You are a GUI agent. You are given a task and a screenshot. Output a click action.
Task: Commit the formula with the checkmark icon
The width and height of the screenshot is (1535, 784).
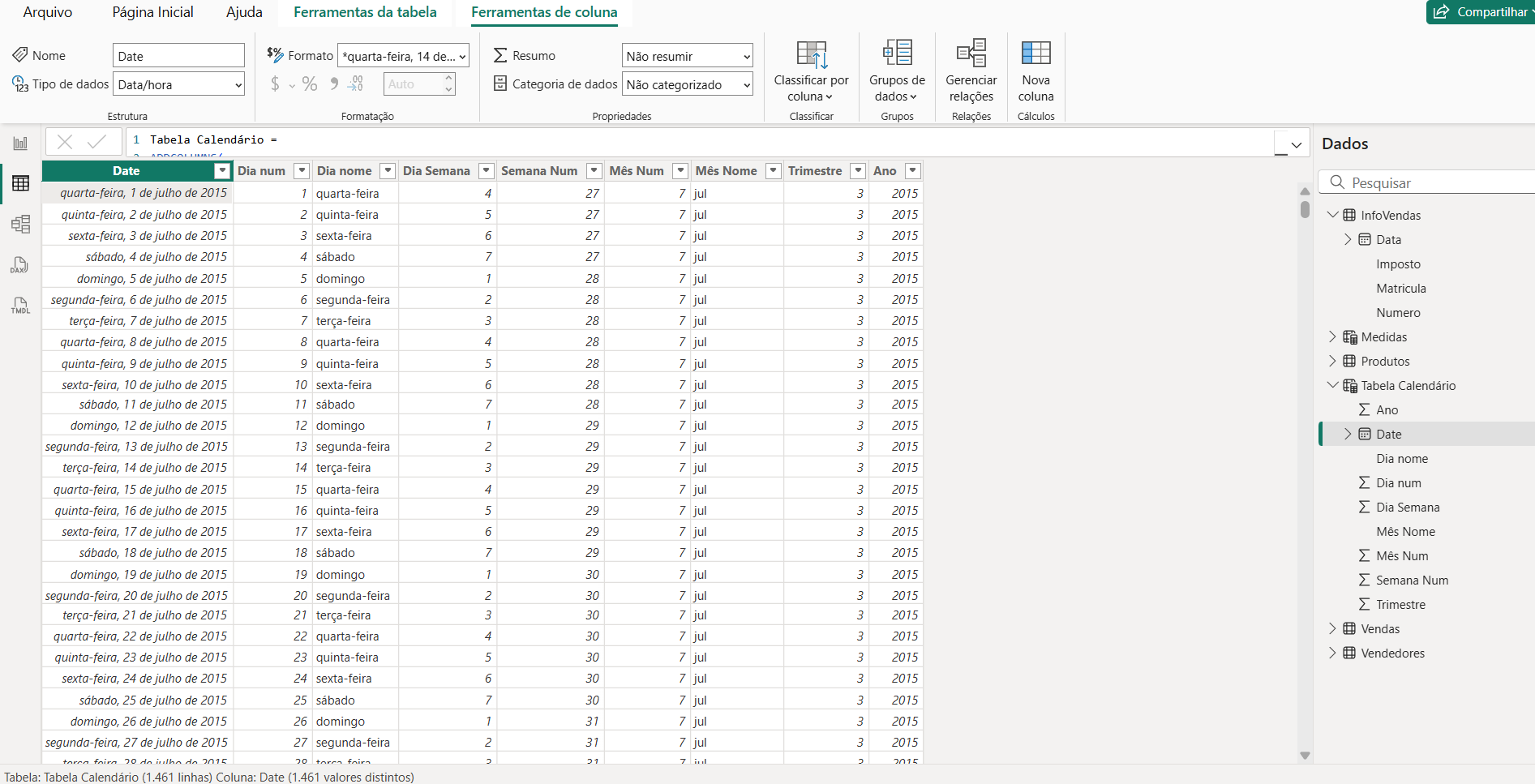97,142
